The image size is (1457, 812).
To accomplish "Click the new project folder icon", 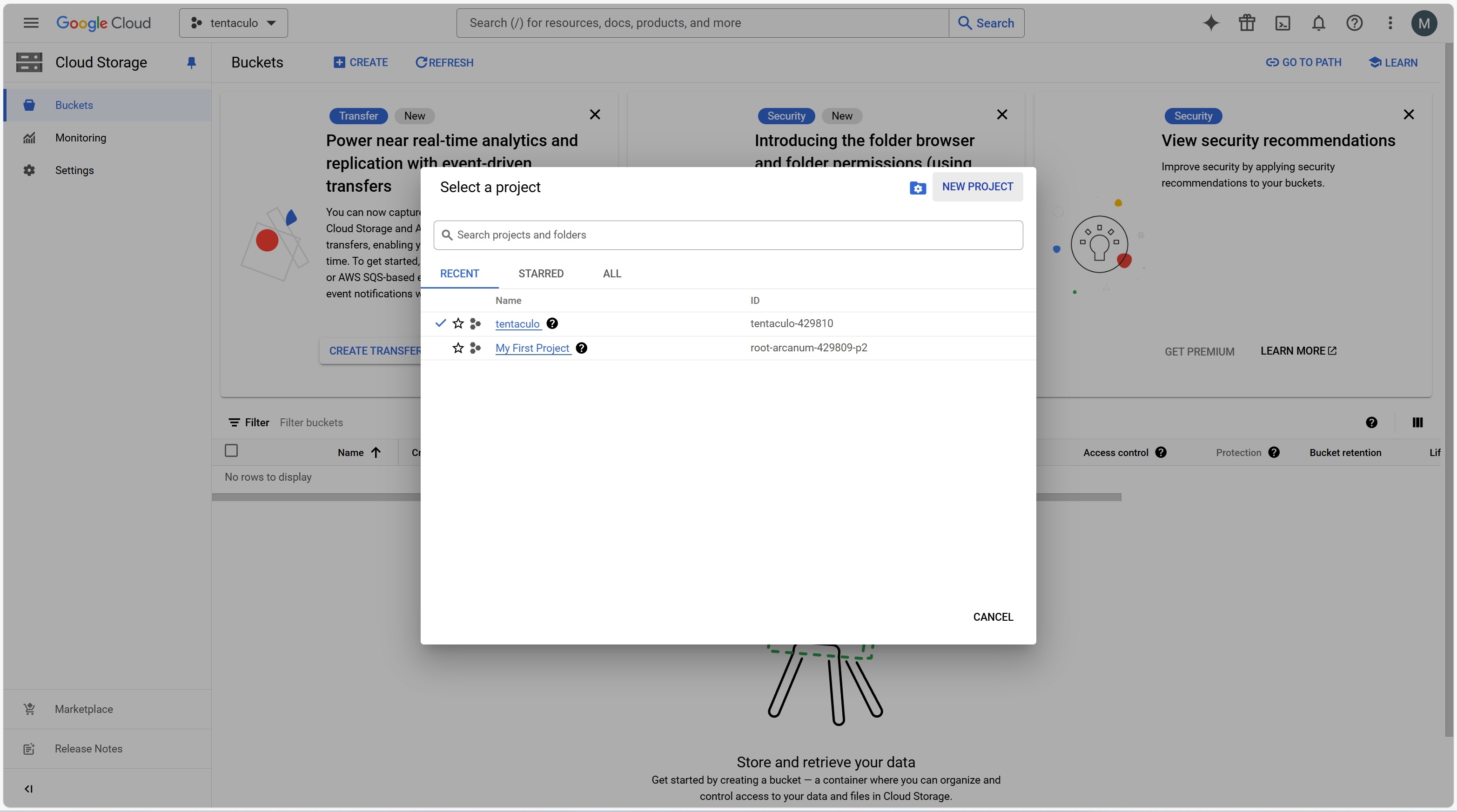I will point(917,188).
